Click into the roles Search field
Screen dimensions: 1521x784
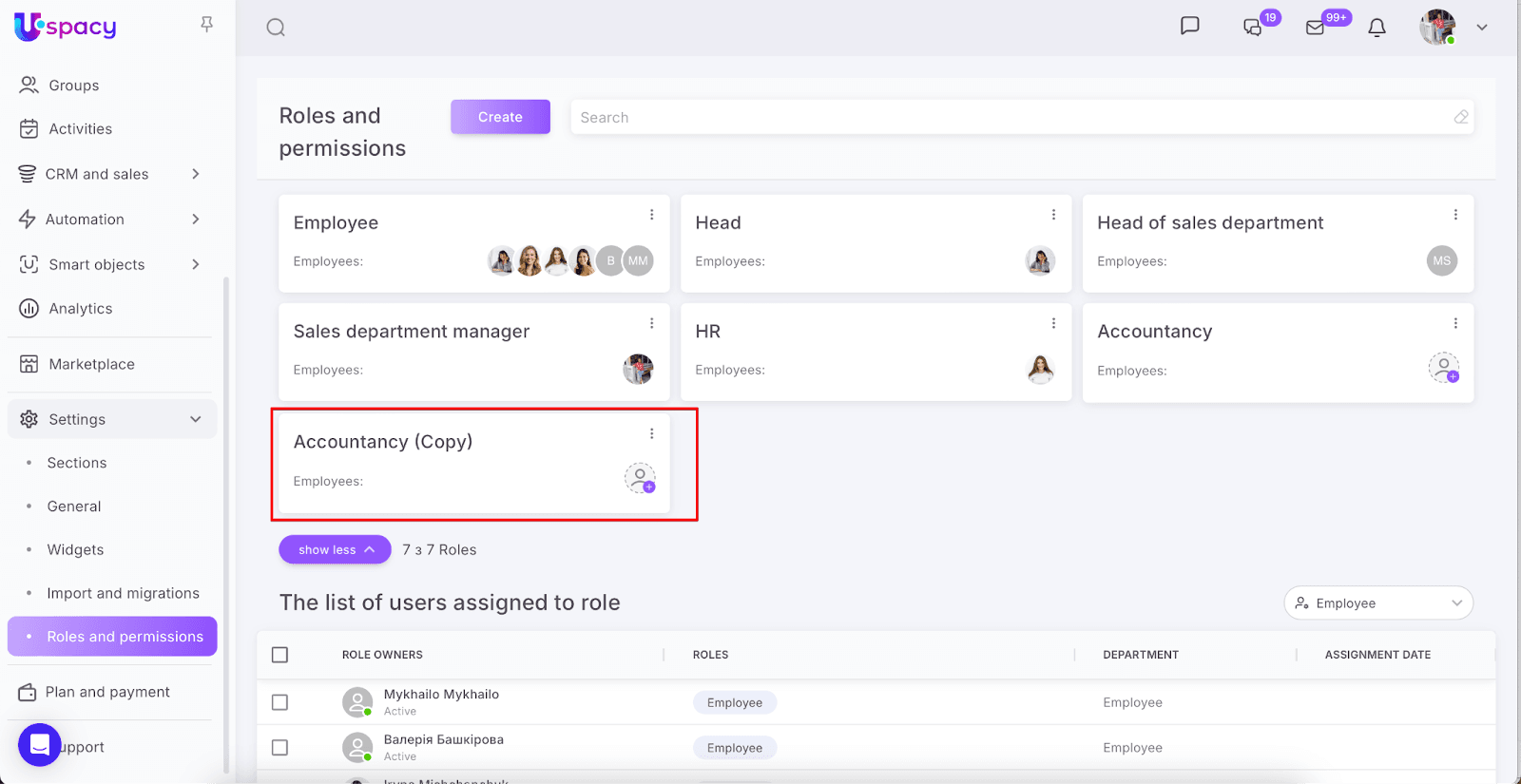click(1008, 118)
